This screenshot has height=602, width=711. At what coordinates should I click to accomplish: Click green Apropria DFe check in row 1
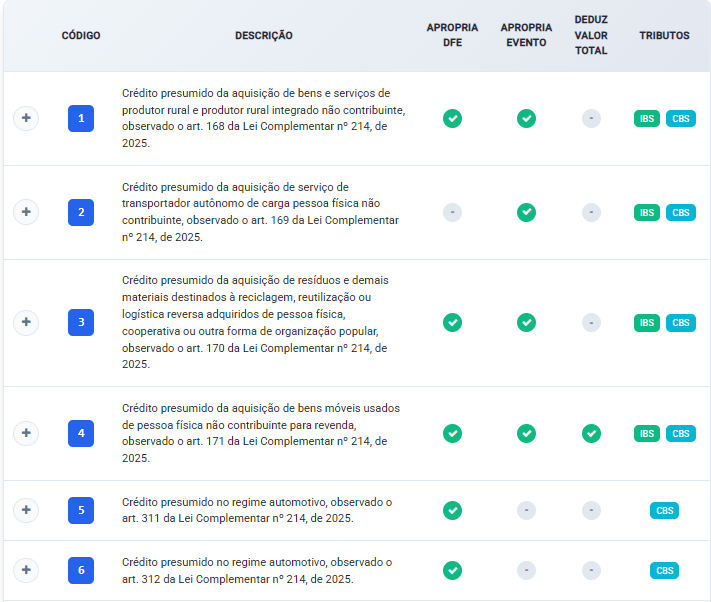(452, 119)
